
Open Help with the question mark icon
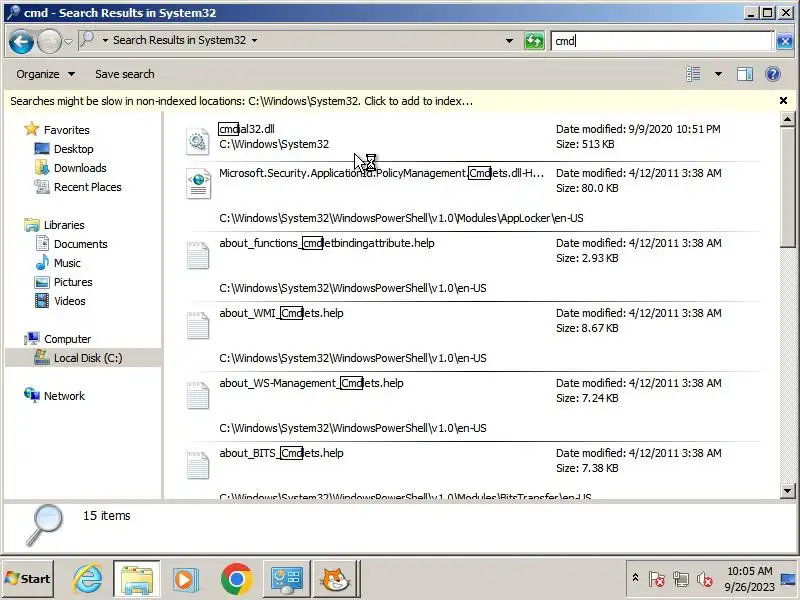tap(773, 74)
